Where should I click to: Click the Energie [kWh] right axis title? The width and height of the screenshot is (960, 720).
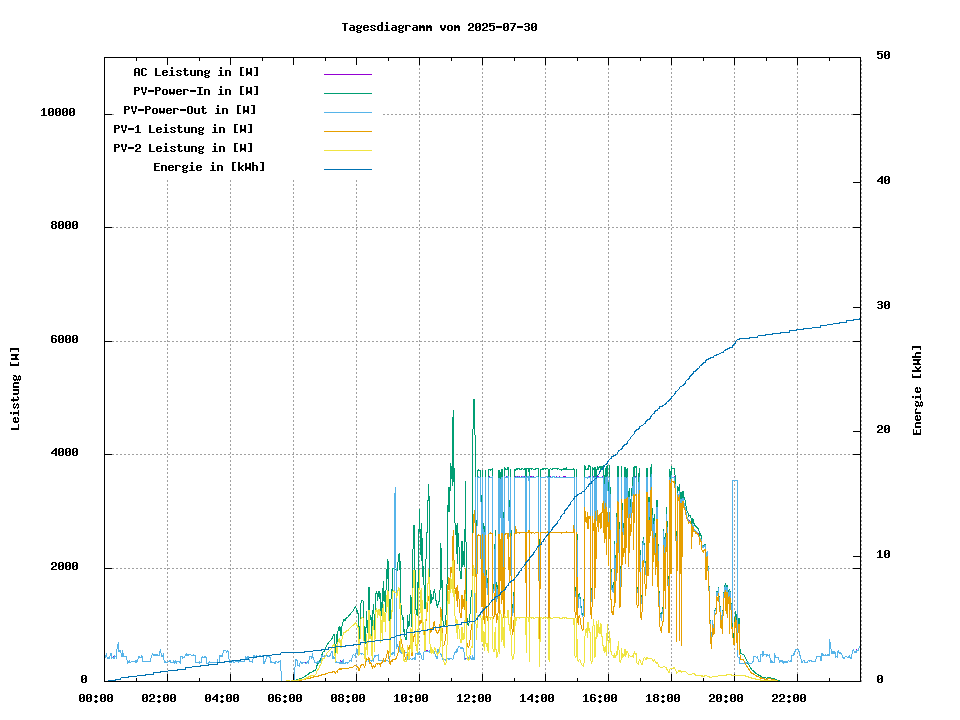918,390
